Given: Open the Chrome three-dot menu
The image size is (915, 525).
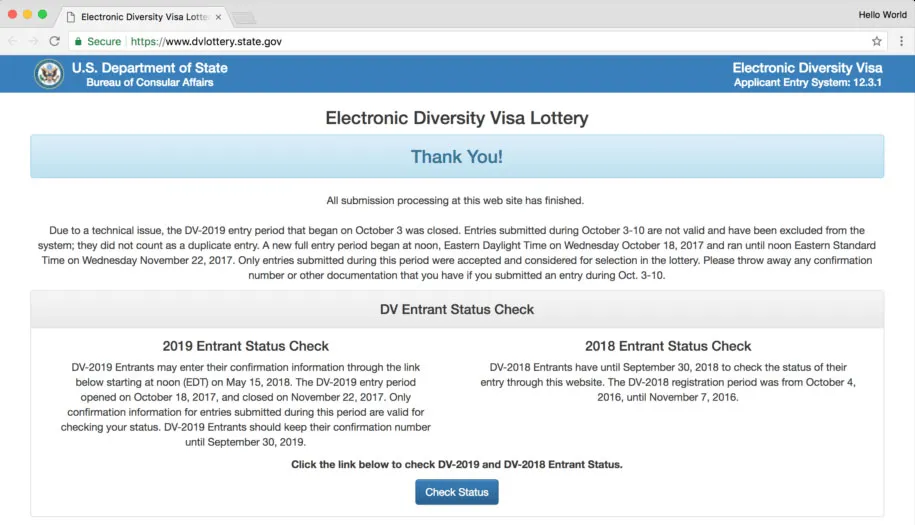Looking at the screenshot, I should 901,41.
